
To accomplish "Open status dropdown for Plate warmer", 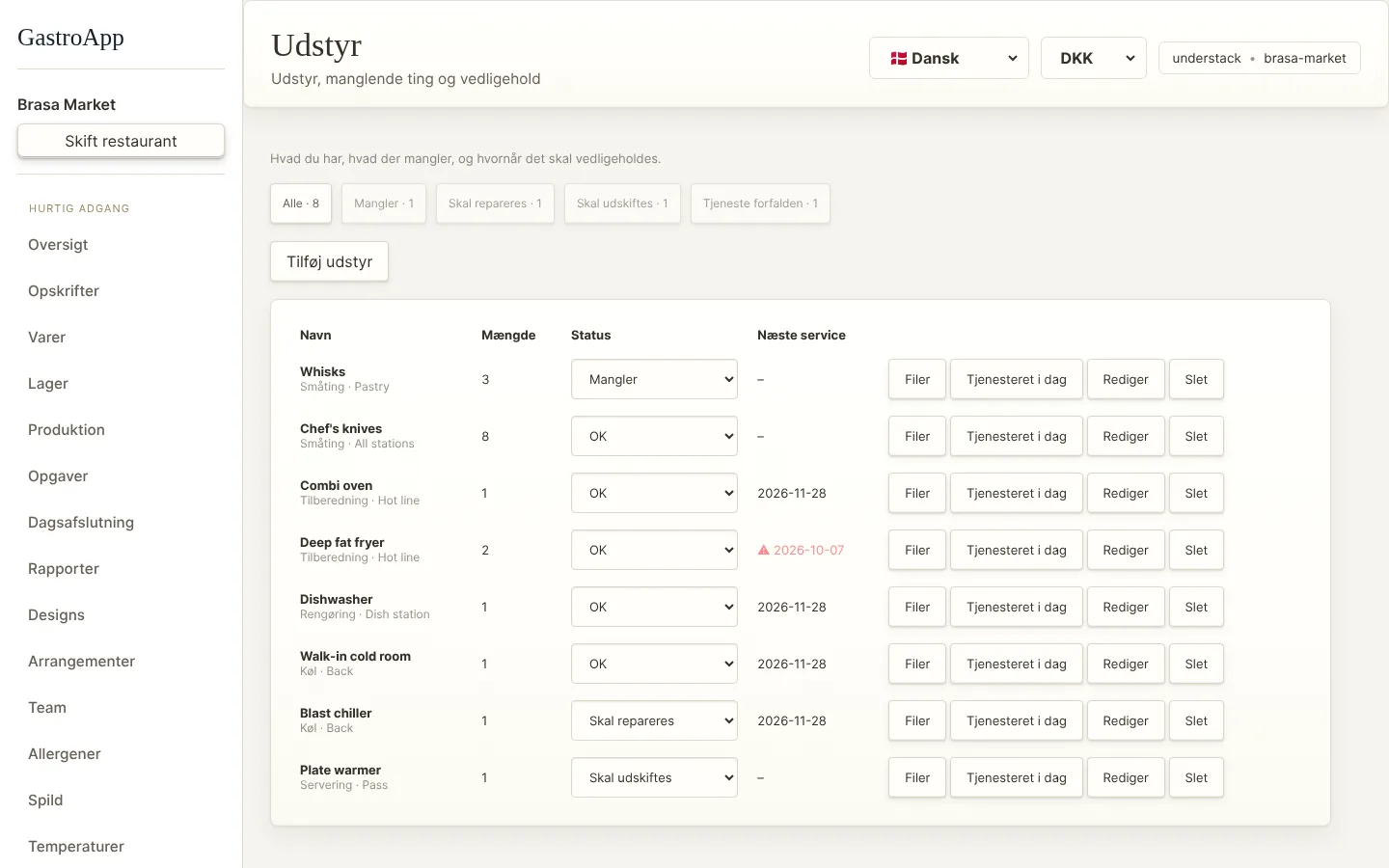I will [x=654, y=777].
